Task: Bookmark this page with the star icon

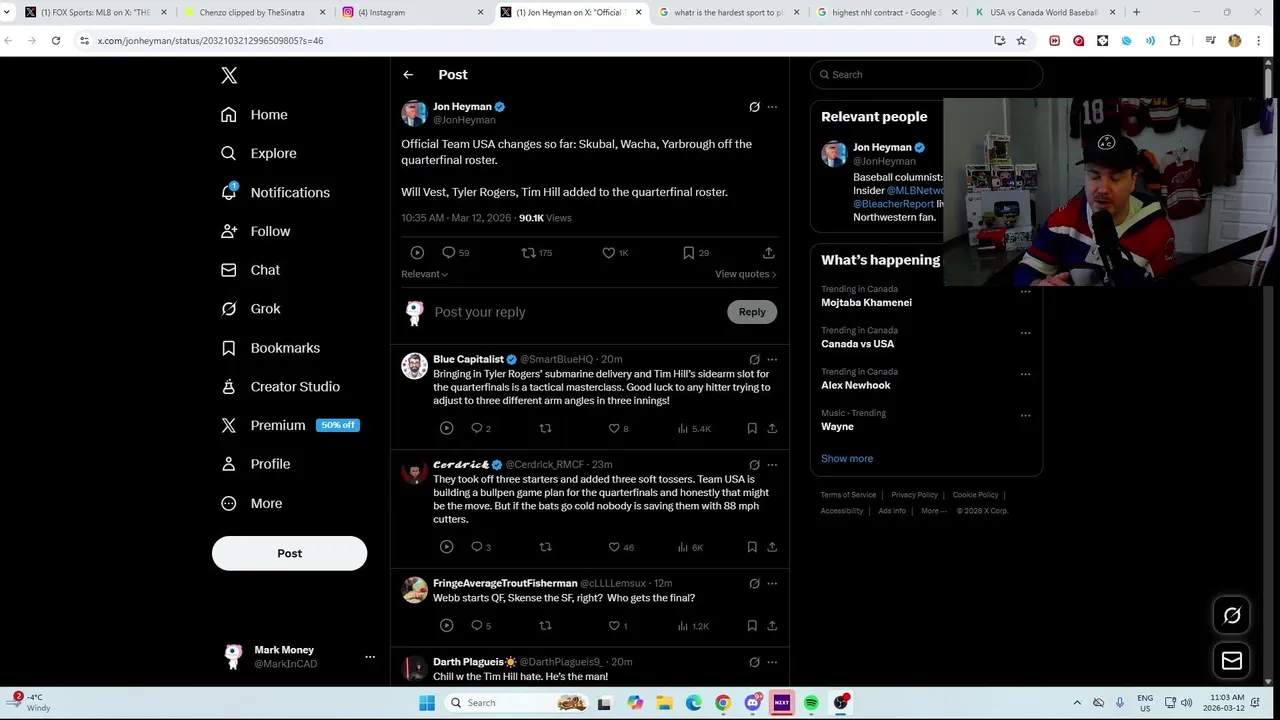Action: 1021,41
